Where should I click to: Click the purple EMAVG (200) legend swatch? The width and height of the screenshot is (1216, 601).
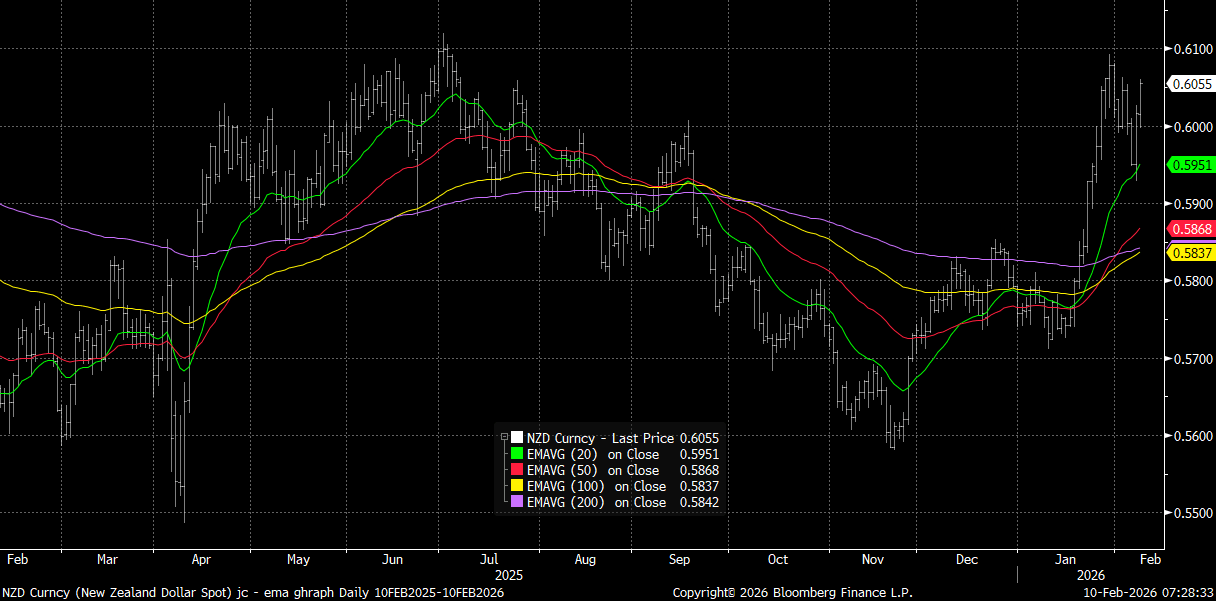(517, 502)
